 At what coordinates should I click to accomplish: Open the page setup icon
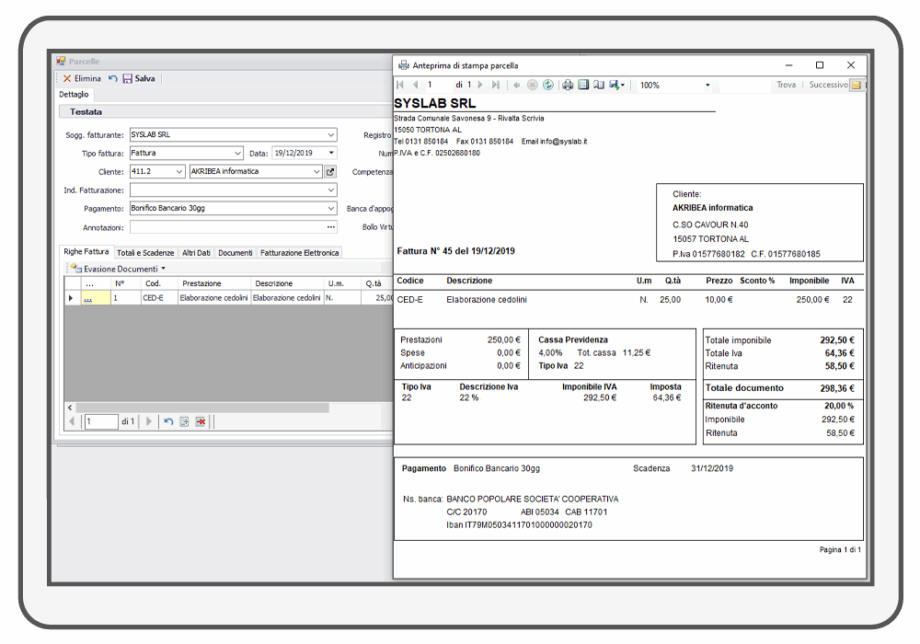598,85
